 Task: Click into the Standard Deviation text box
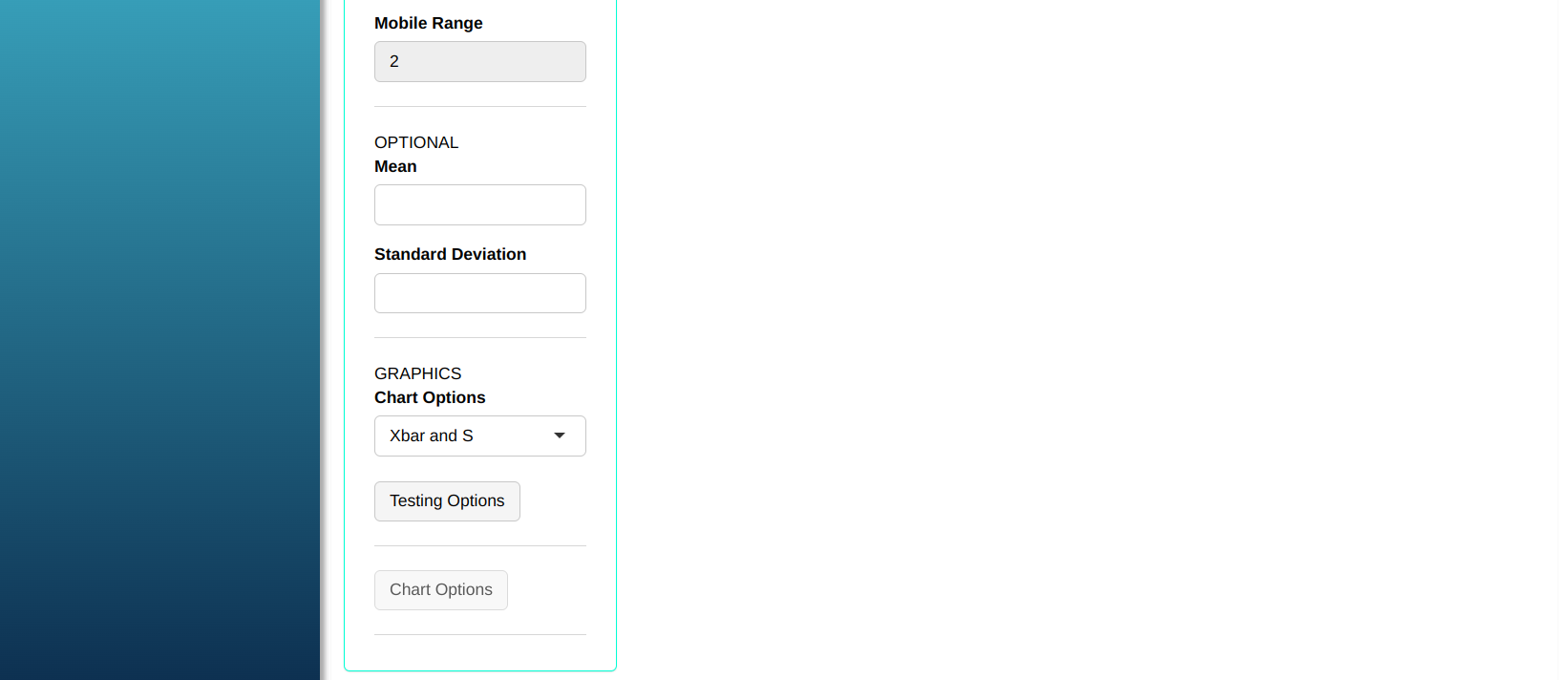(x=480, y=293)
